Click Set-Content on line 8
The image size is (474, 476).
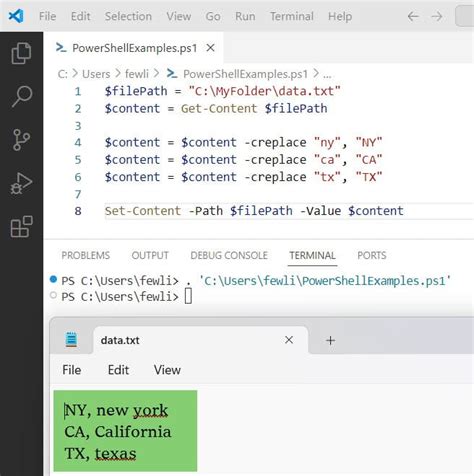(x=143, y=211)
